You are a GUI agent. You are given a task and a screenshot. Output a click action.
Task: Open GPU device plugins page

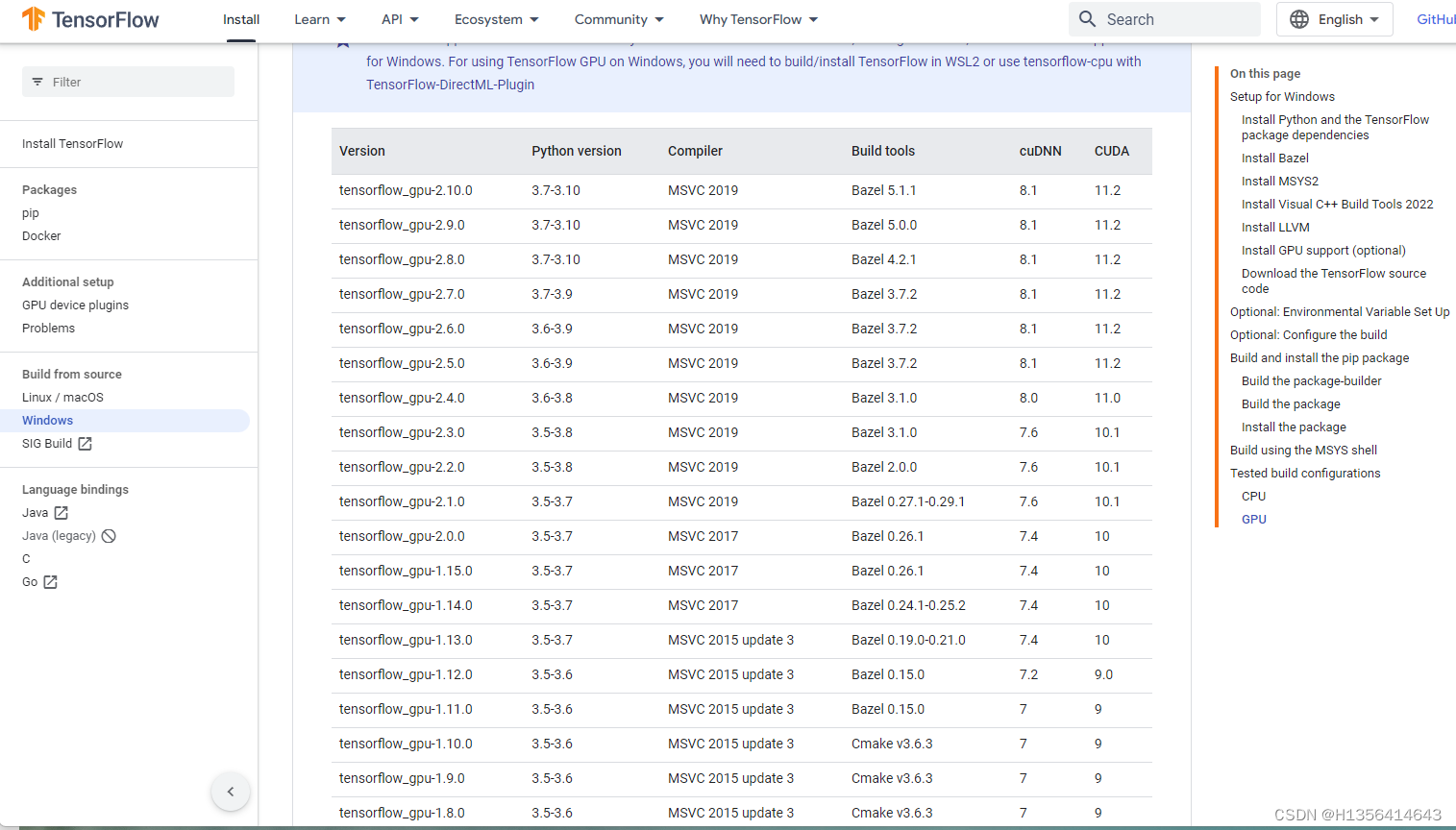tap(75, 305)
